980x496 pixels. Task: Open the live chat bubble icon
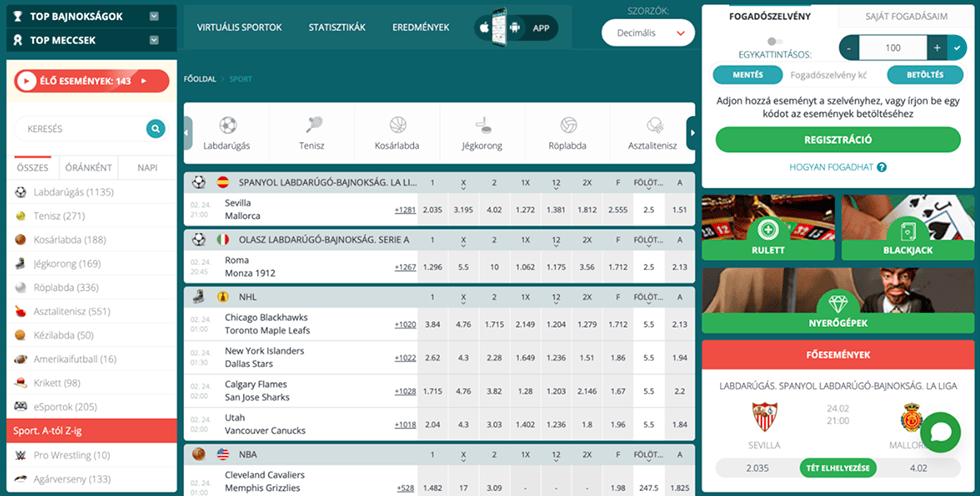coord(940,433)
